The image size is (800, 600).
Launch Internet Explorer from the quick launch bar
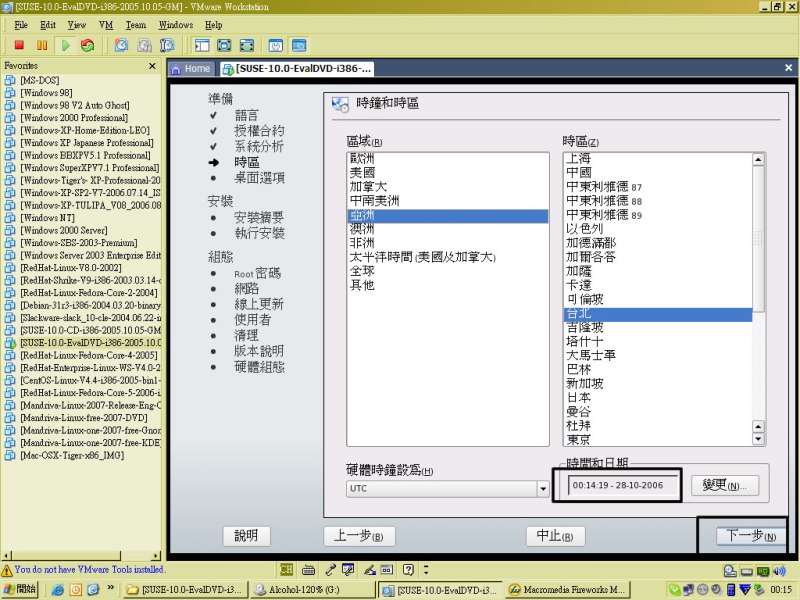click(x=58, y=590)
